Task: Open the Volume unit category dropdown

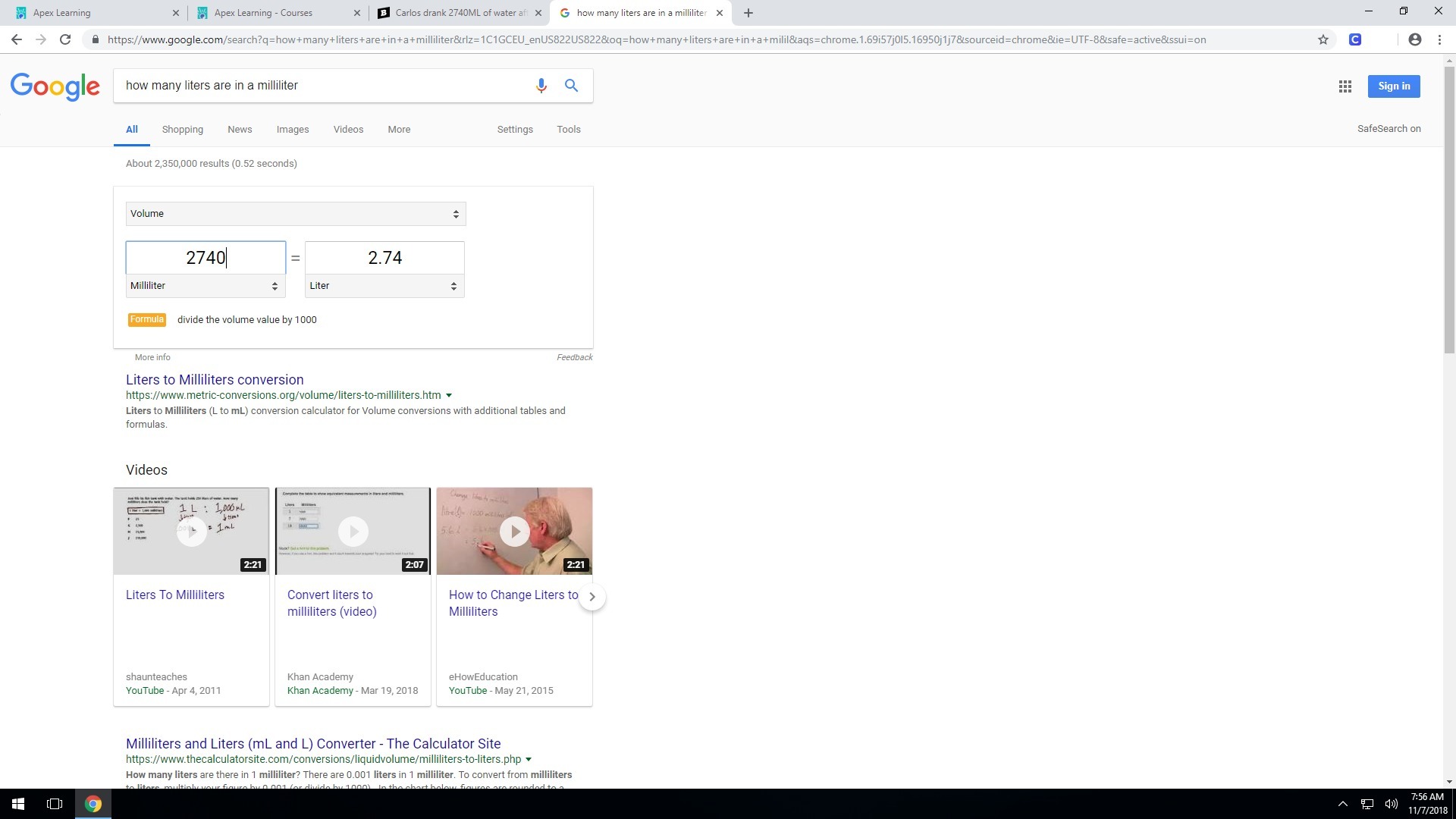Action: [x=295, y=214]
